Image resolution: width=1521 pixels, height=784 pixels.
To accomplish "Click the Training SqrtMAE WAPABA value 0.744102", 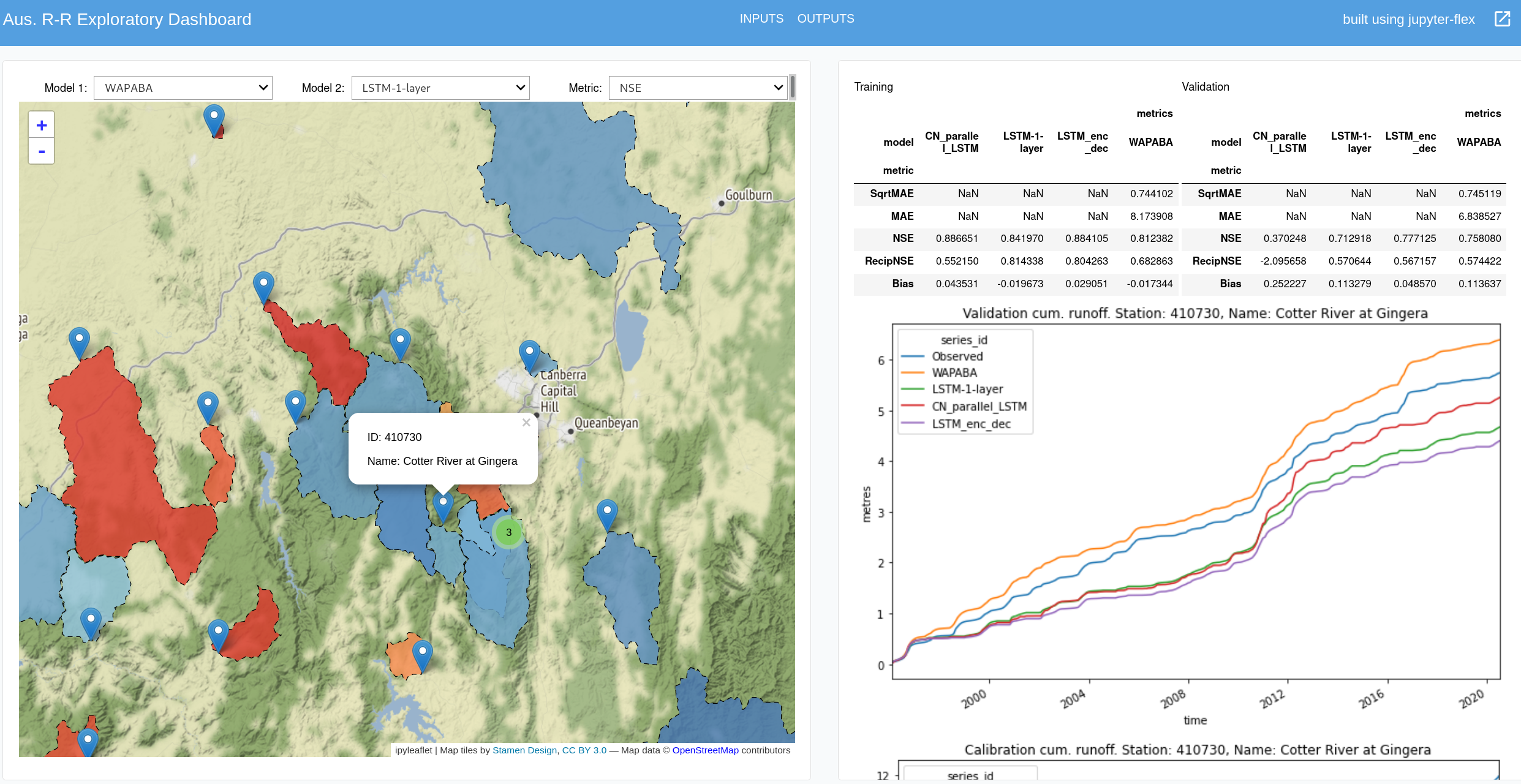I will point(1151,194).
